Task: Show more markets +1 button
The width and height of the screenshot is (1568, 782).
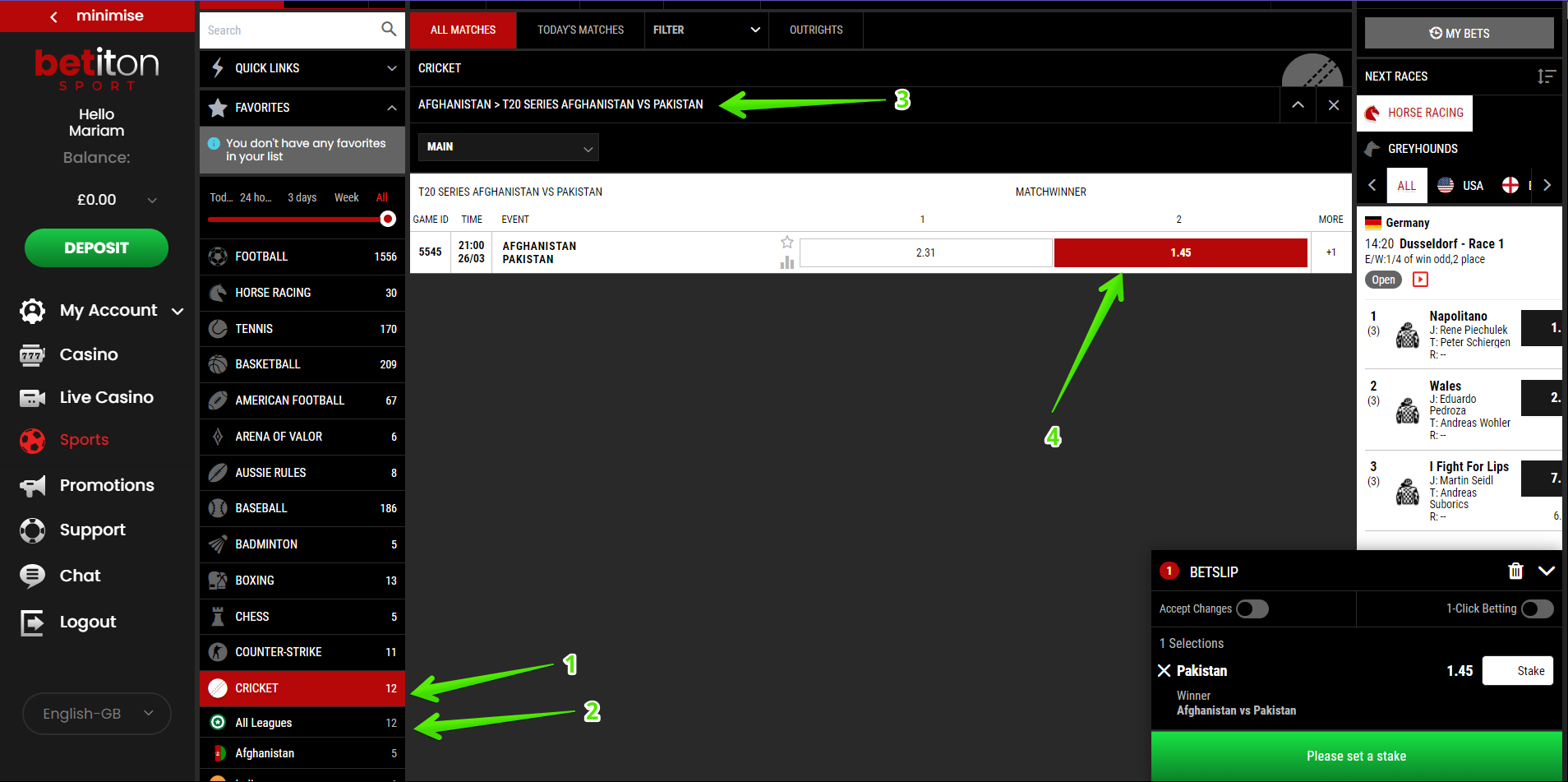Action: click(x=1330, y=252)
